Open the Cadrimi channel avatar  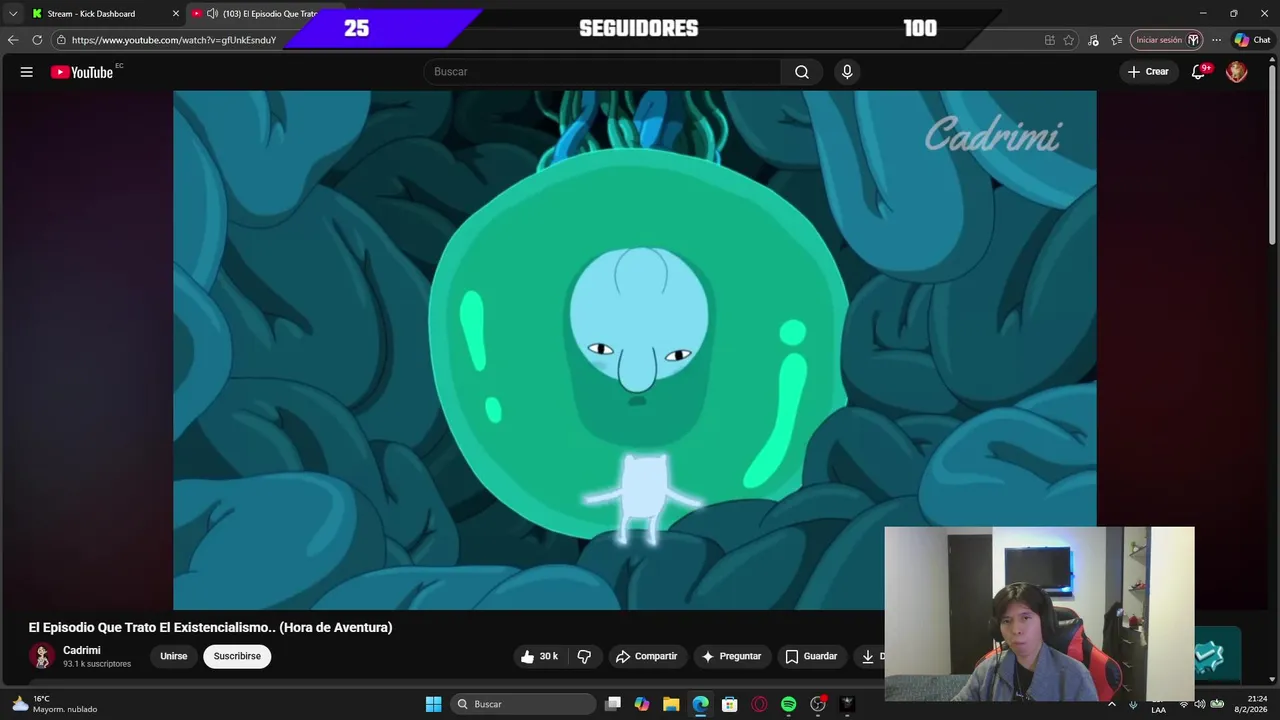[42, 657]
